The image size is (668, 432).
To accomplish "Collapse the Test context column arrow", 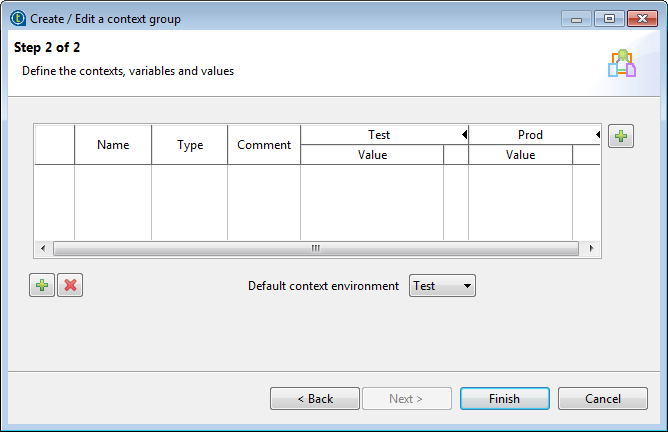I will pos(463,135).
